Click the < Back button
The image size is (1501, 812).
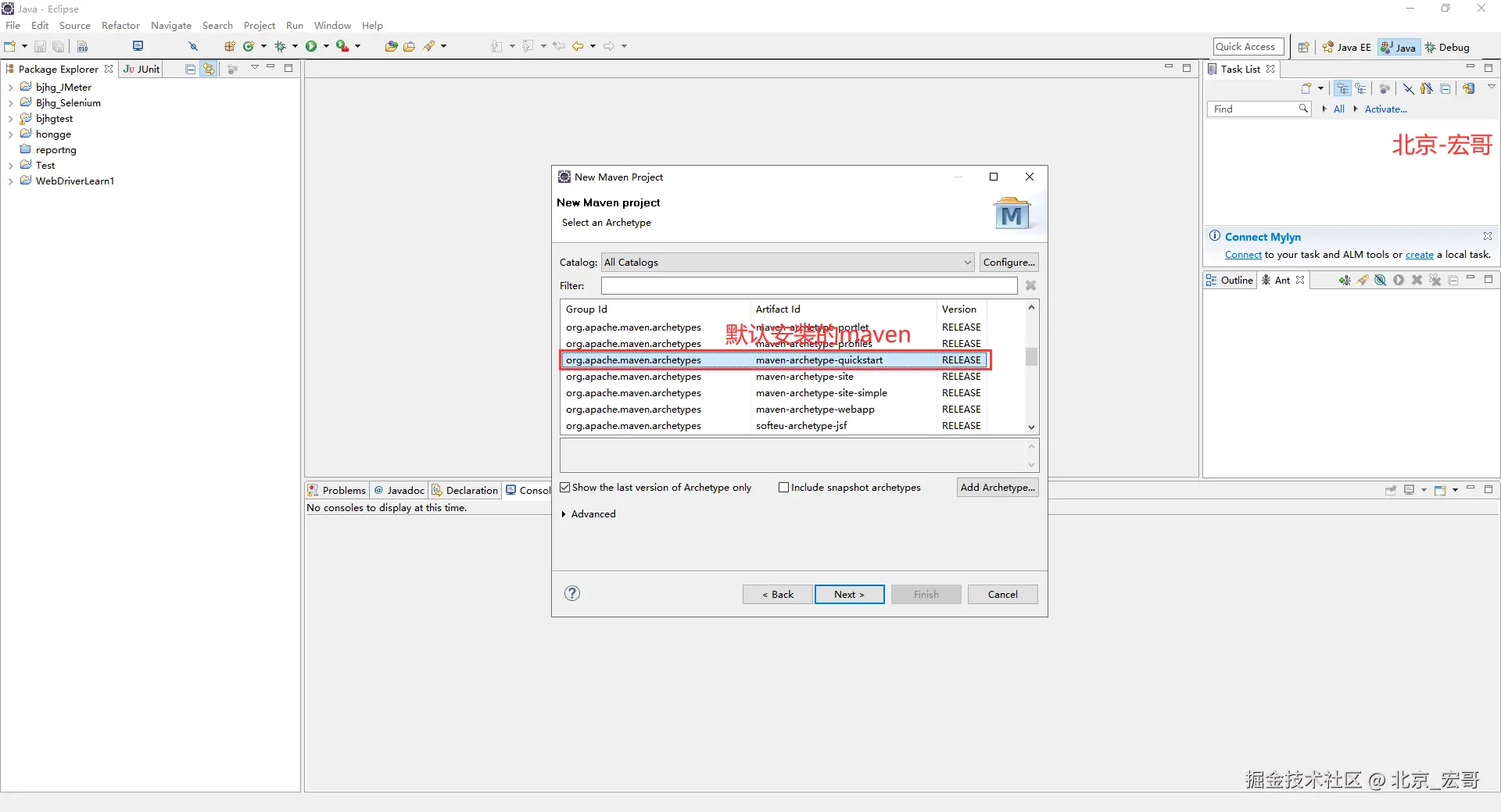[x=777, y=595]
